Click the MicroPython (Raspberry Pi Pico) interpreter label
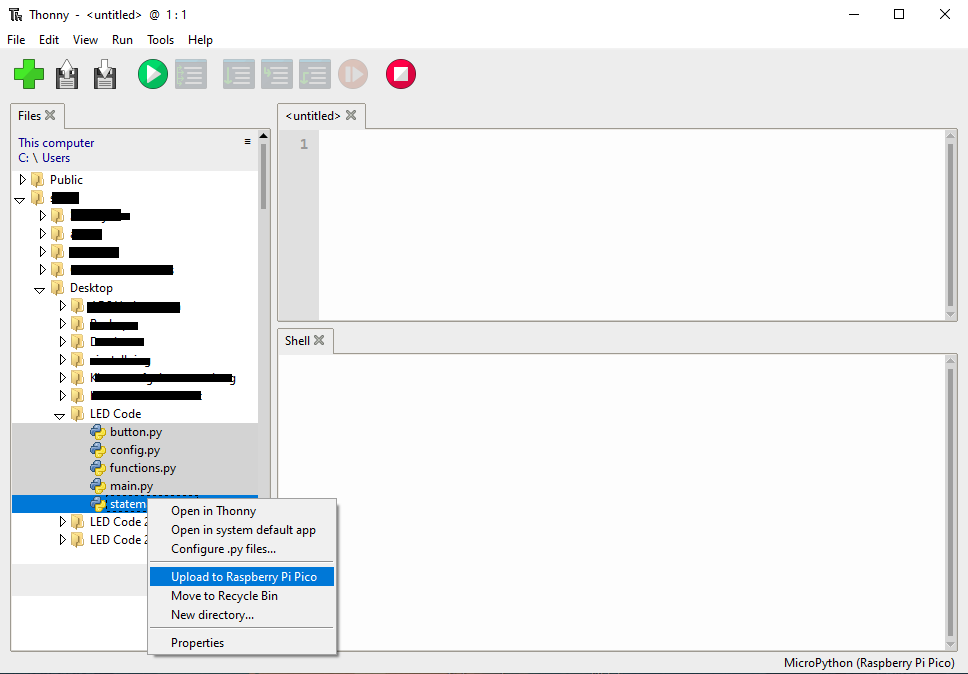 (x=870, y=663)
